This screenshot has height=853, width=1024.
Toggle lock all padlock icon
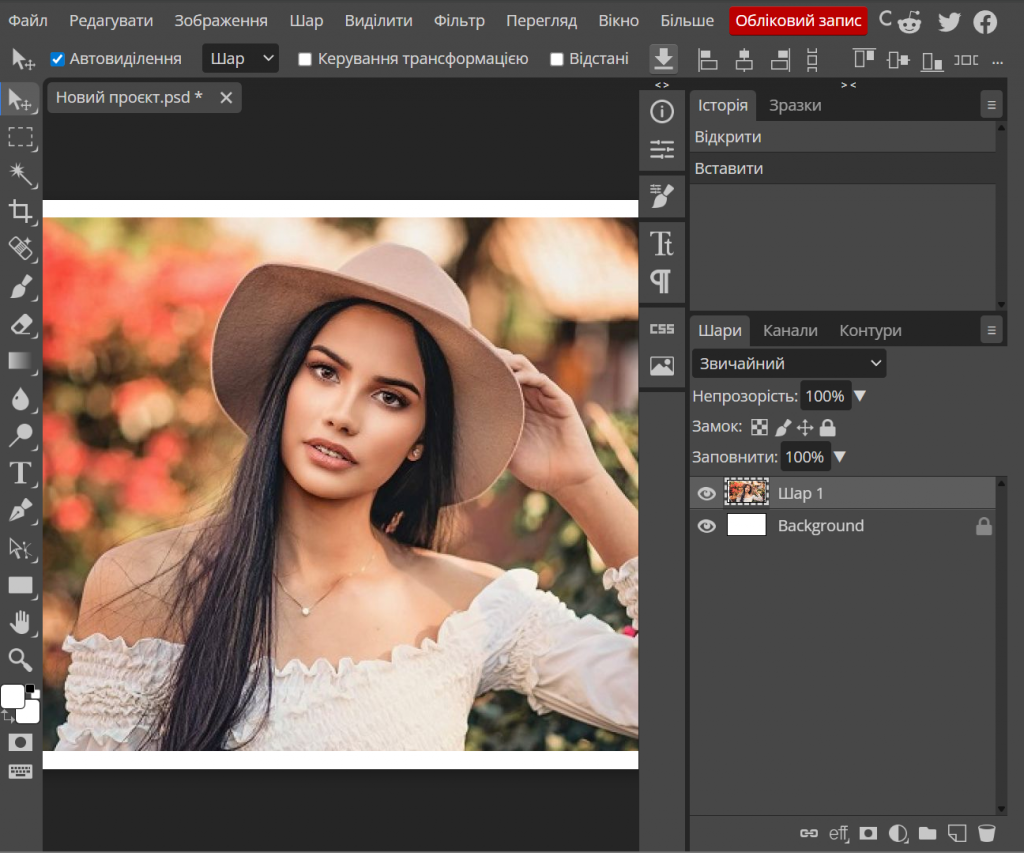pyautogui.click(x=827, y=428)
